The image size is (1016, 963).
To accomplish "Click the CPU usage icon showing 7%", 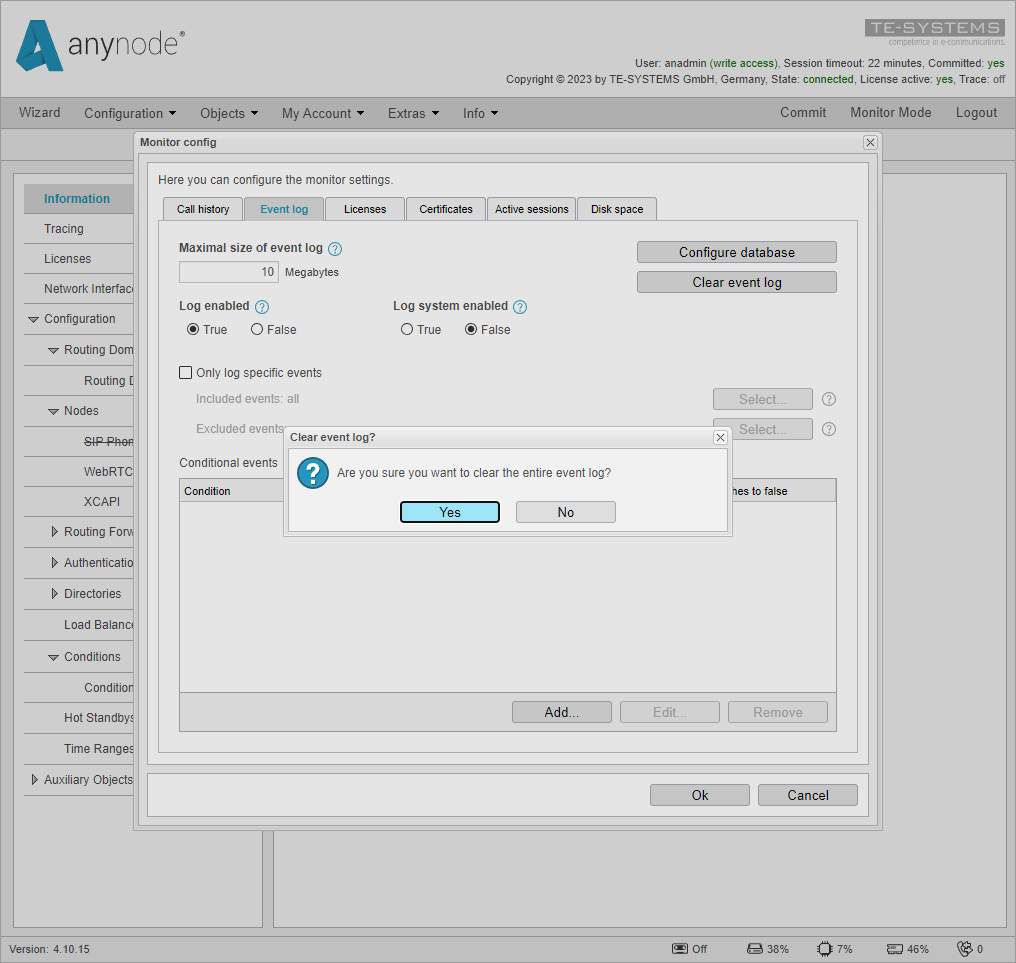I will [x=822, y=948].
